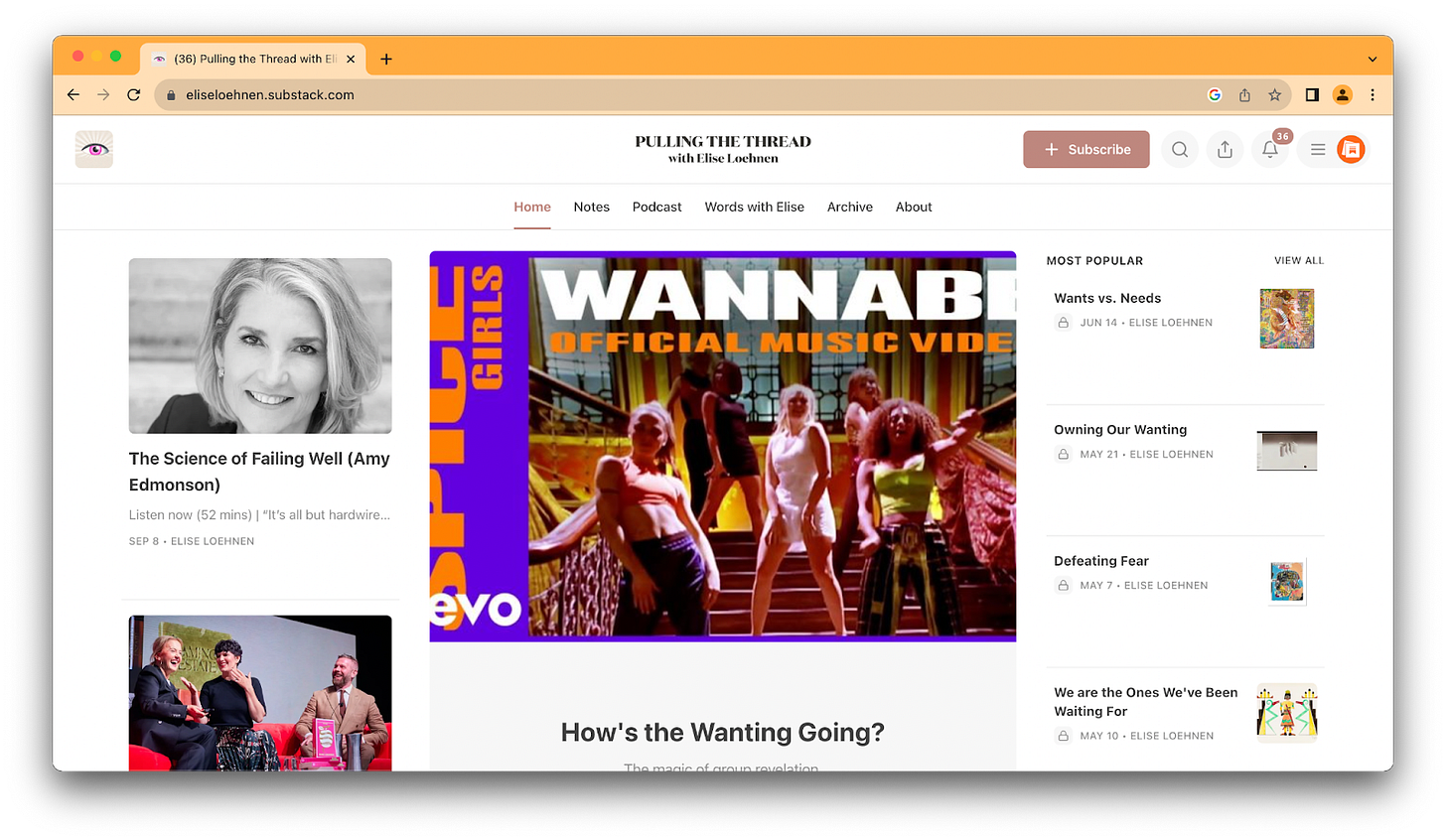Click the We are the Ones thumbnail
This screenshot has width=1446, height=840.
[x=1287, y=712]
